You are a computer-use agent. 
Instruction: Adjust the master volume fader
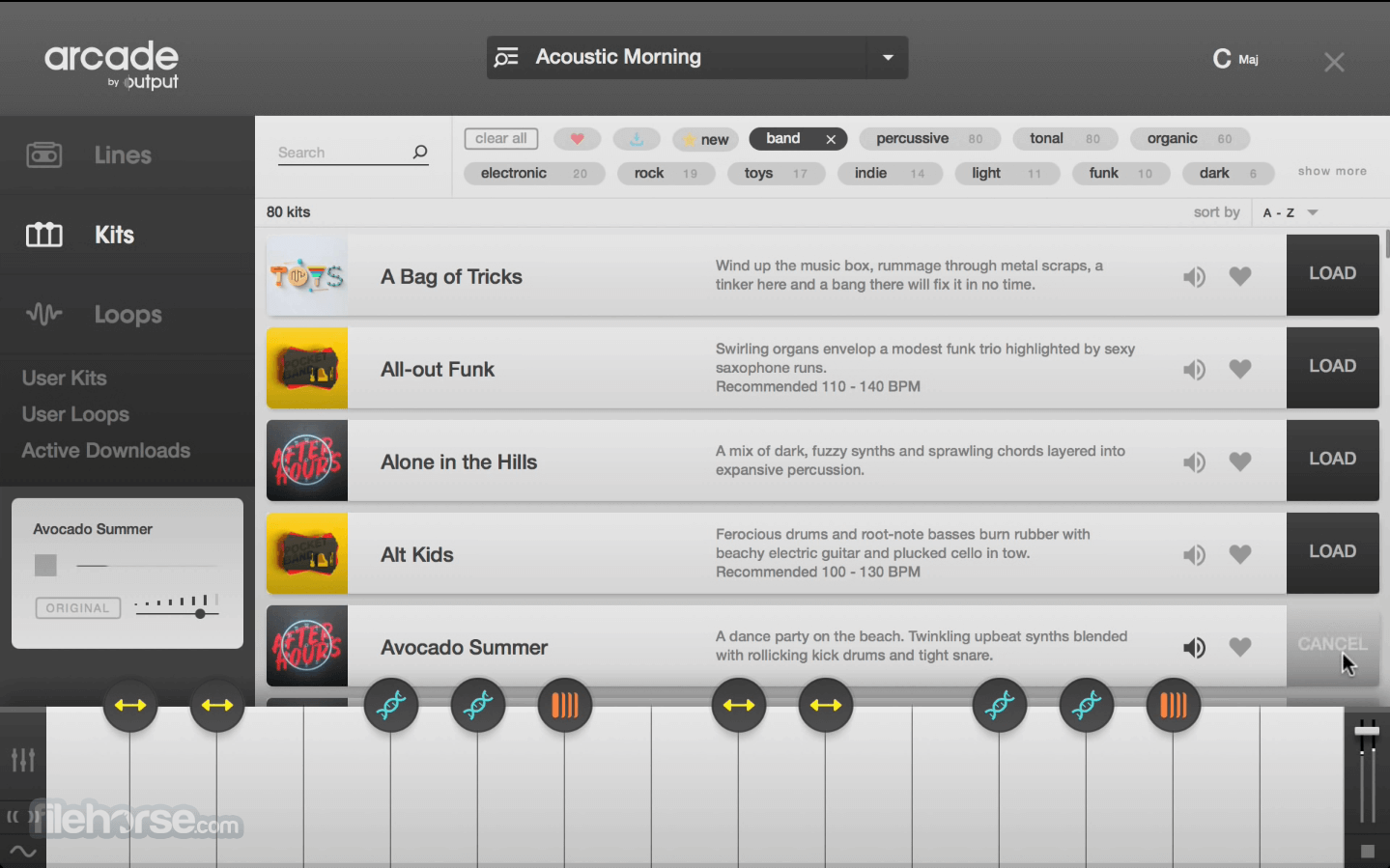point(1367,731)
